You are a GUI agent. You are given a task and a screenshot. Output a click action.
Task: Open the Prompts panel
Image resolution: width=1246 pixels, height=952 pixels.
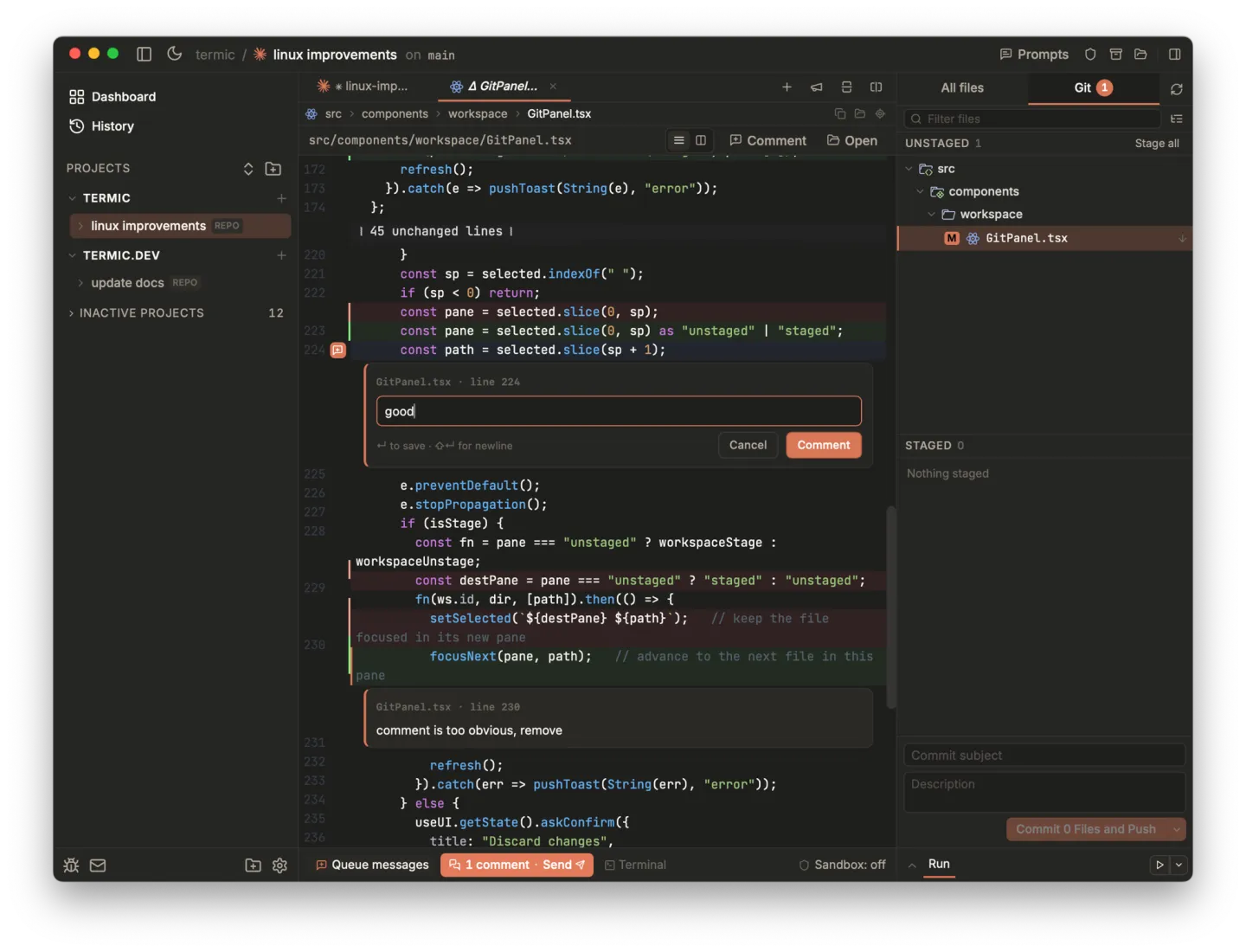[1034, 54]
